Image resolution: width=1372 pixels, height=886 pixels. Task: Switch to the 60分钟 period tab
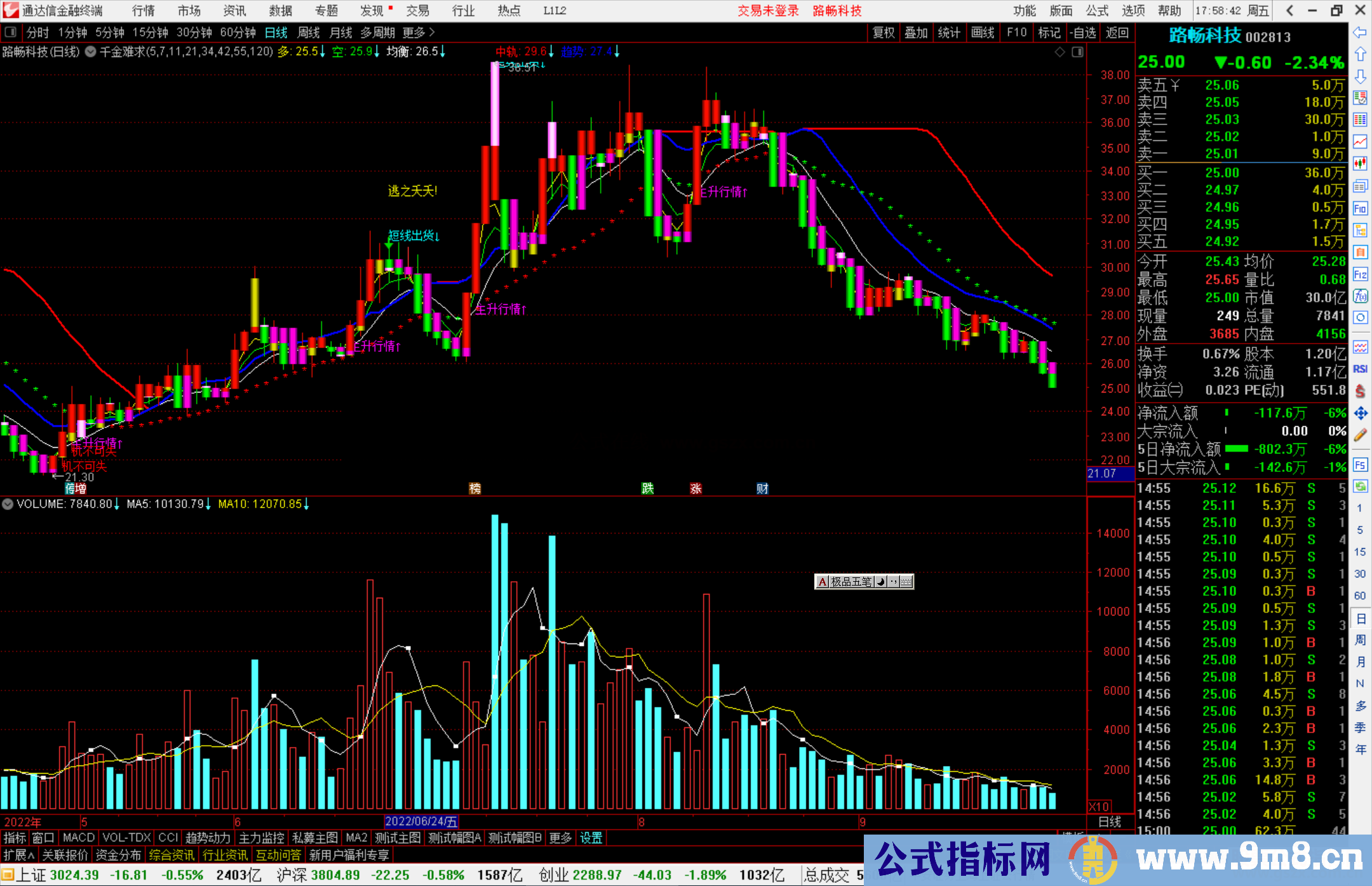[x=238, y=32]
